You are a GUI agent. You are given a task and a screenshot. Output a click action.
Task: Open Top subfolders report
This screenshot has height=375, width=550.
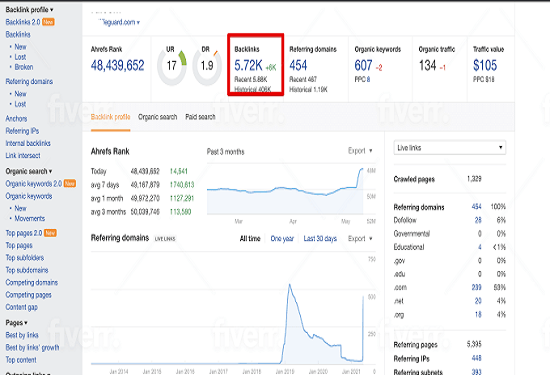pyautogui.click(x=25, y=257)
